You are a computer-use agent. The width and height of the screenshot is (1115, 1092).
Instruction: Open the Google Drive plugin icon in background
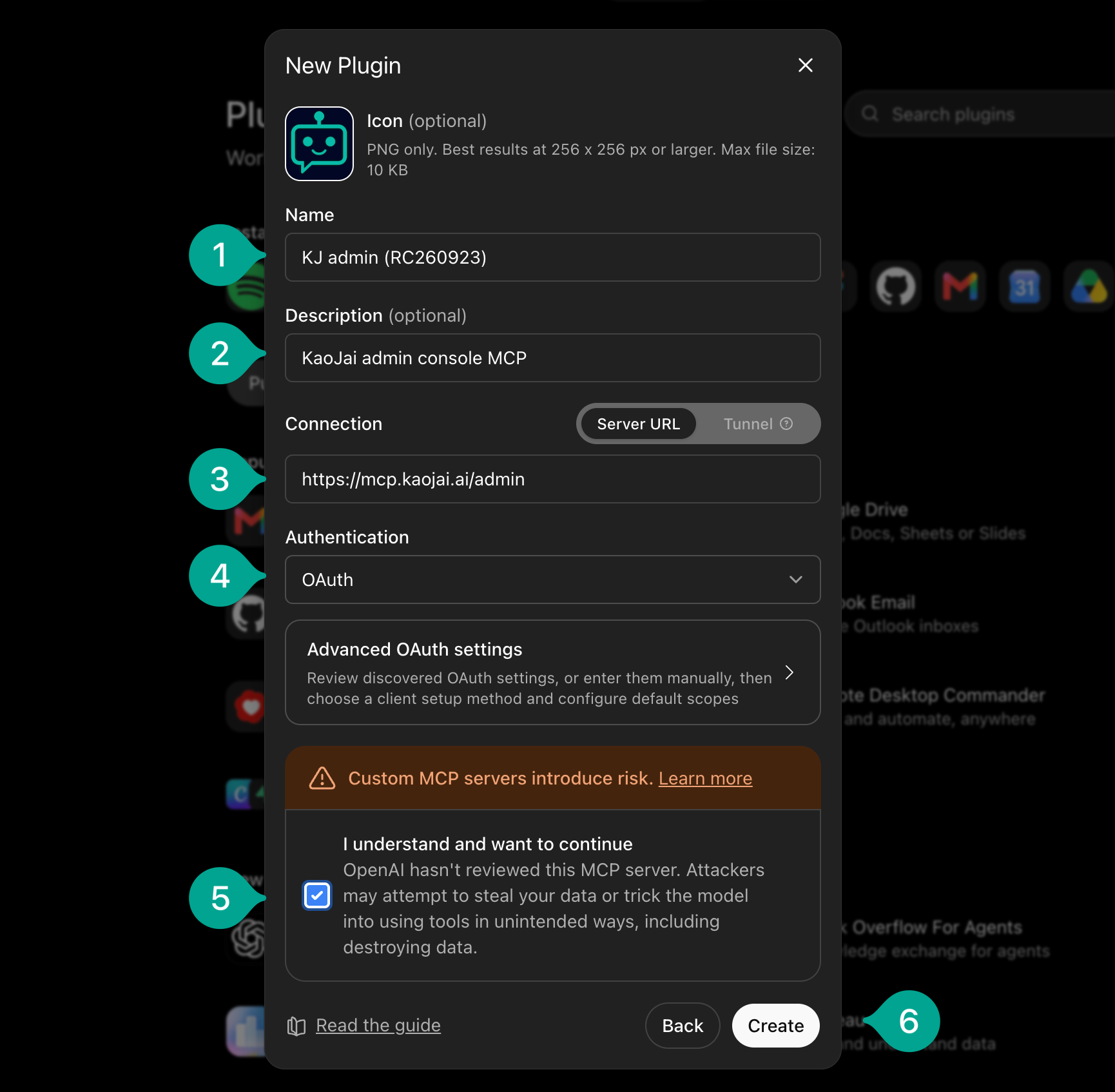tap(1089, 287)
